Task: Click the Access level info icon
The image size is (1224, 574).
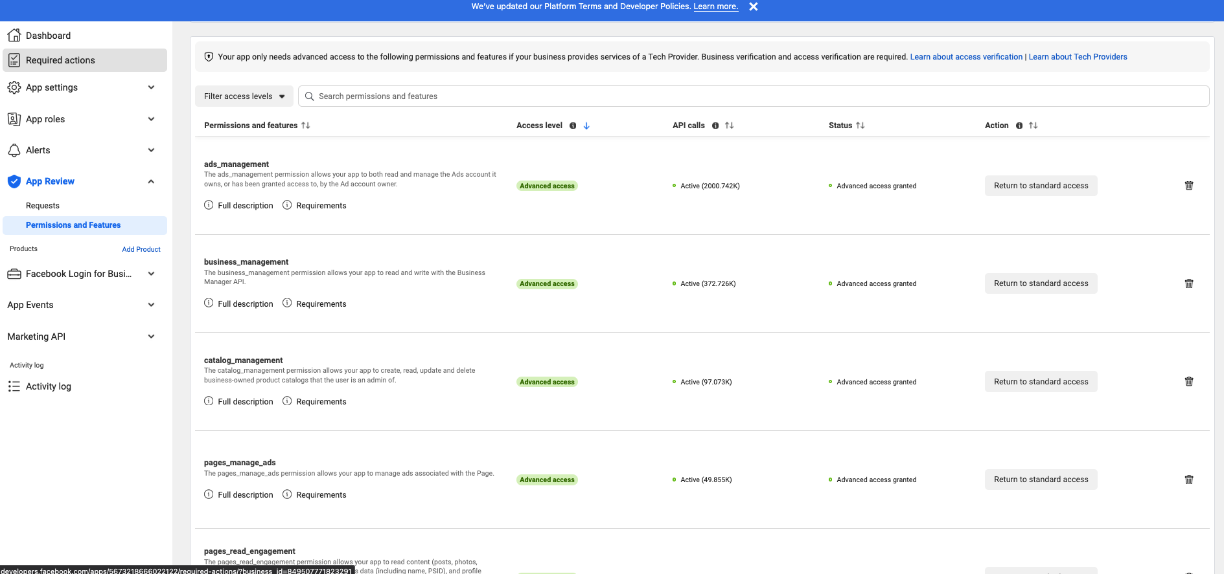Action: pyautogui.click(x=573, y=126)
